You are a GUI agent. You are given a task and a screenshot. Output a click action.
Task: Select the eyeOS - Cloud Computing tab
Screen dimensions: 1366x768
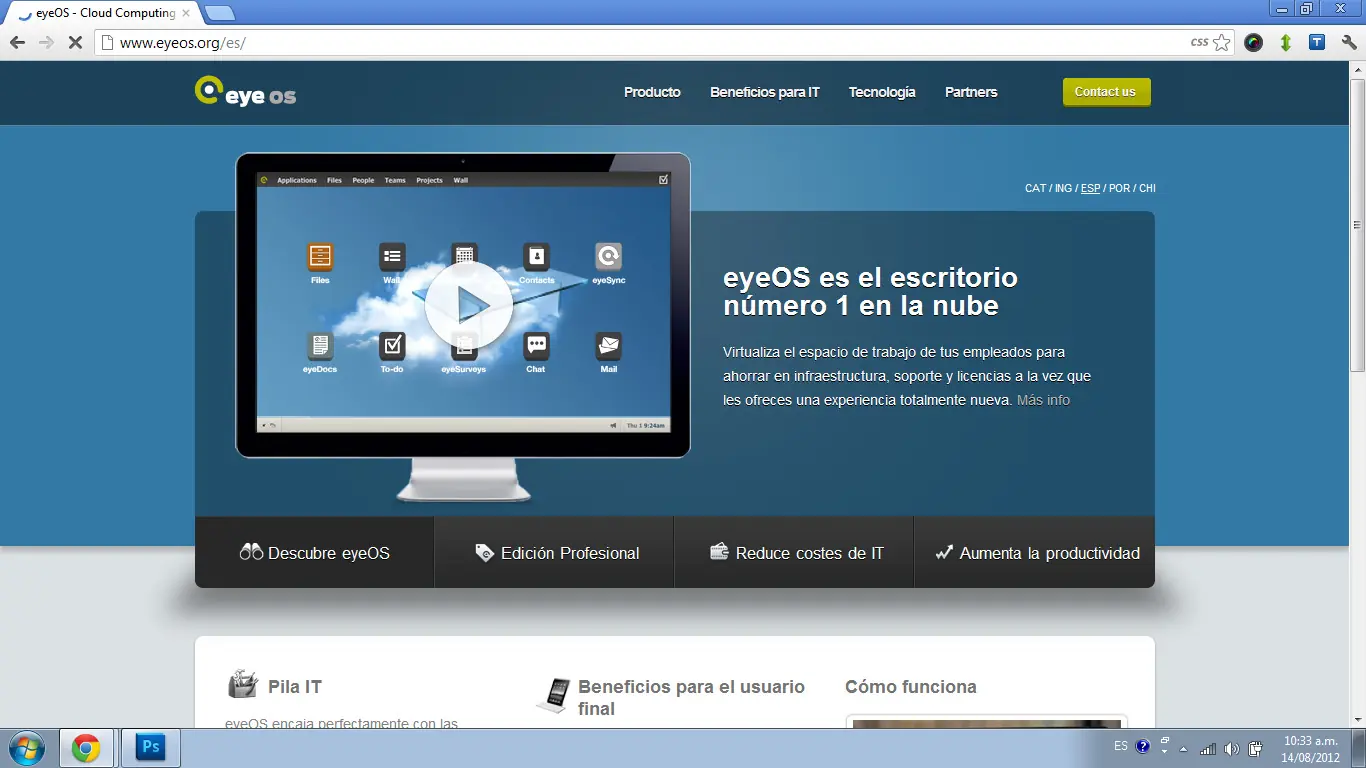point(103,13)
